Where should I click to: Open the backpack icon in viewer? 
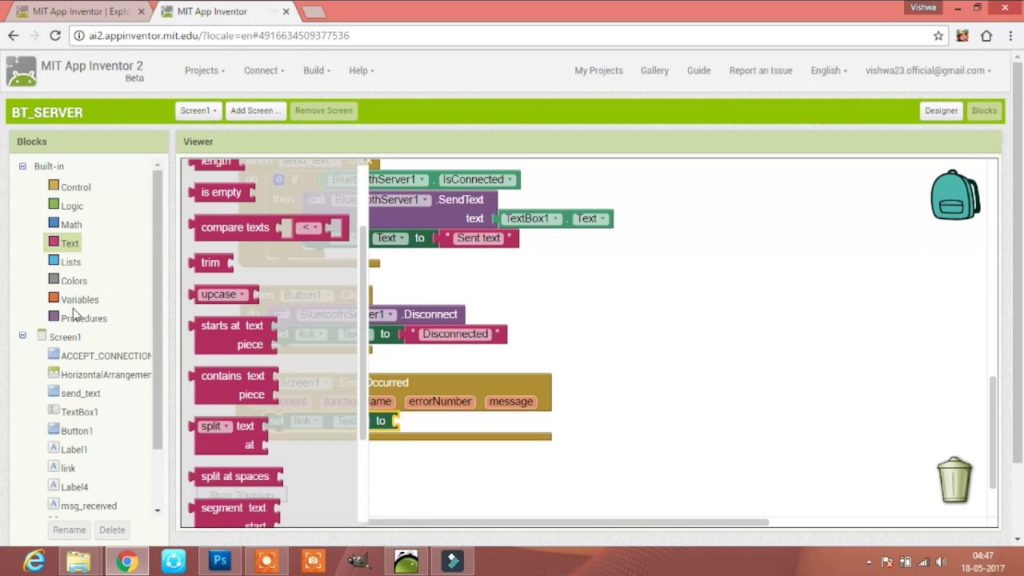tap(955, 195)
